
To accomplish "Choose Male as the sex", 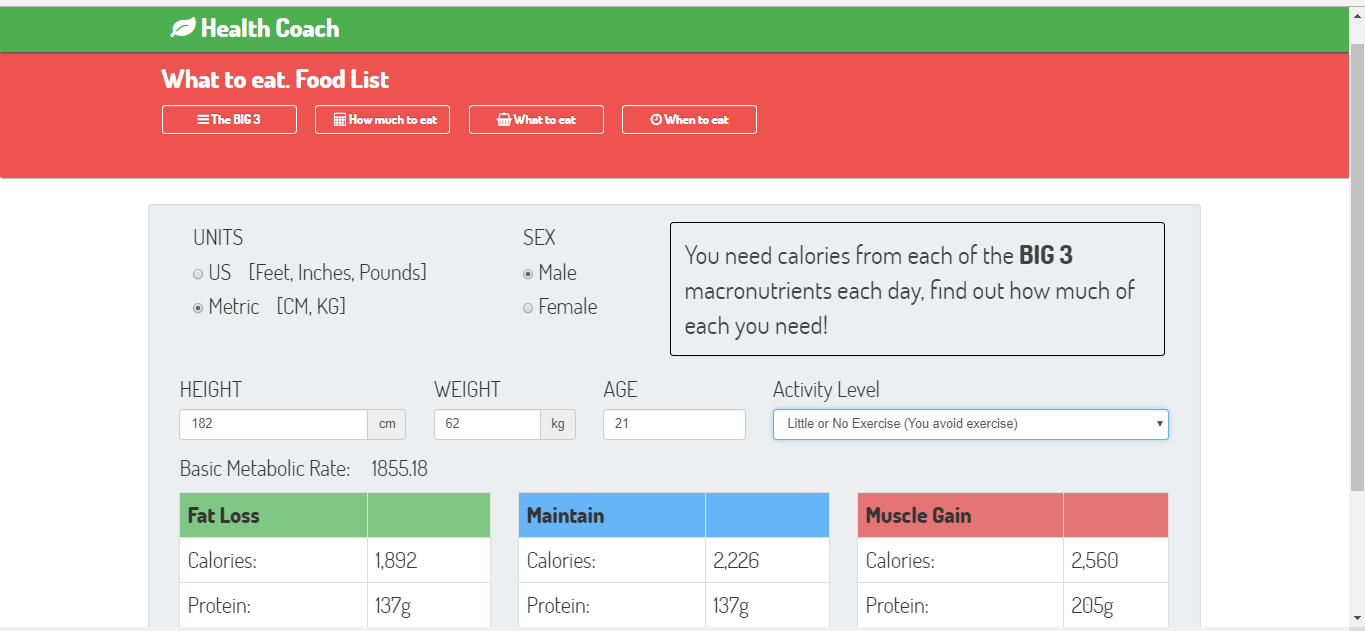I will tap(528, 274).
